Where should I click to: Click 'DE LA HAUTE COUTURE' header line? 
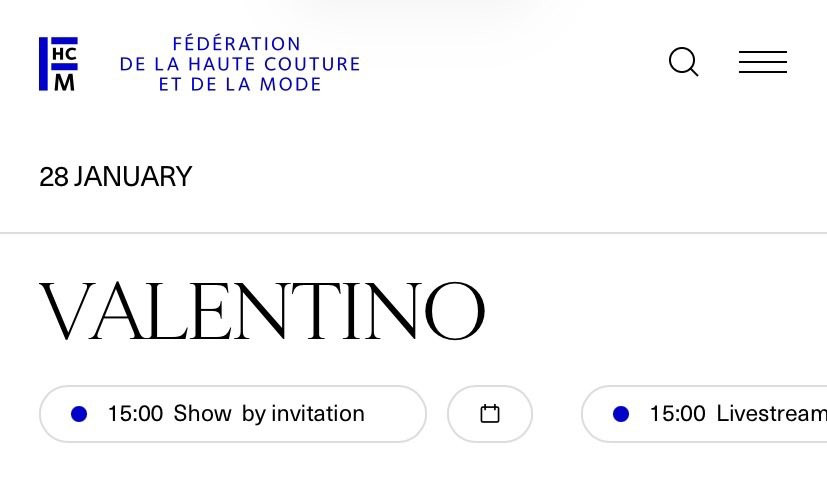tap(239, 64)
